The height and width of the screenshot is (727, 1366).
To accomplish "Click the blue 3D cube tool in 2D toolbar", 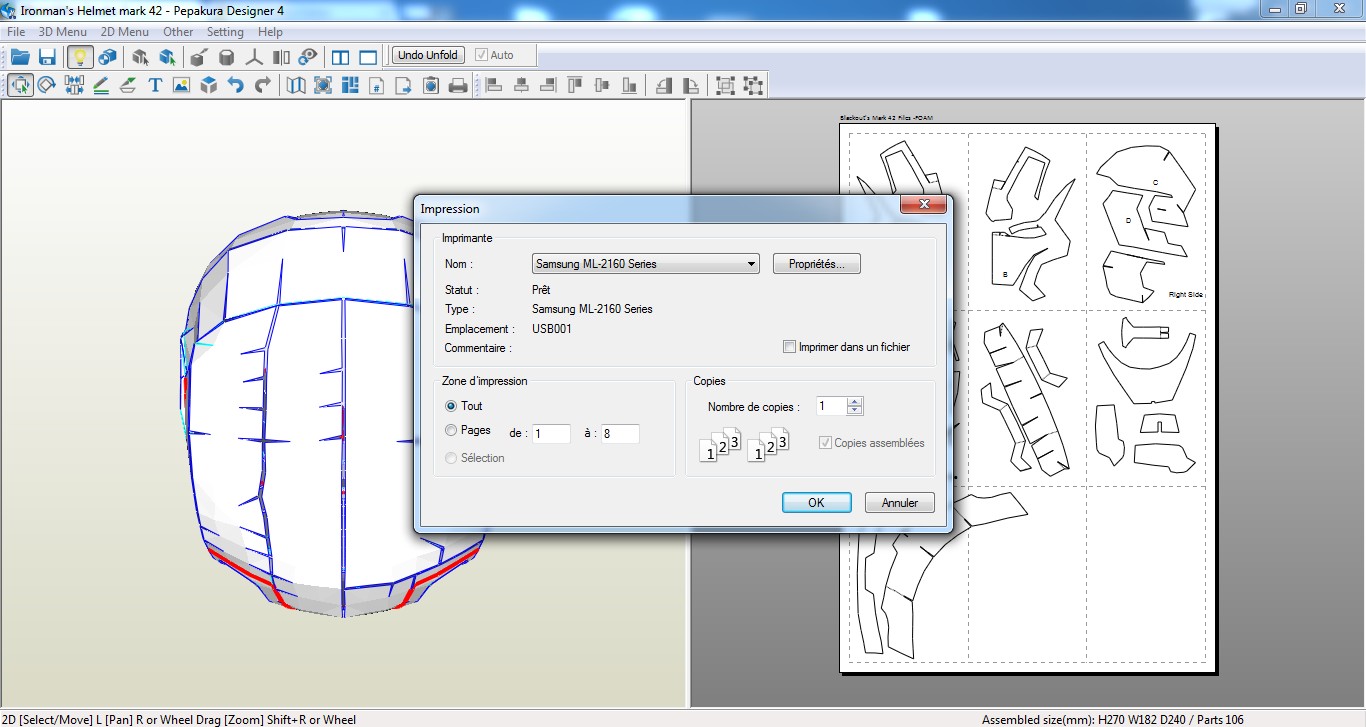I will [x=208, y=86].
